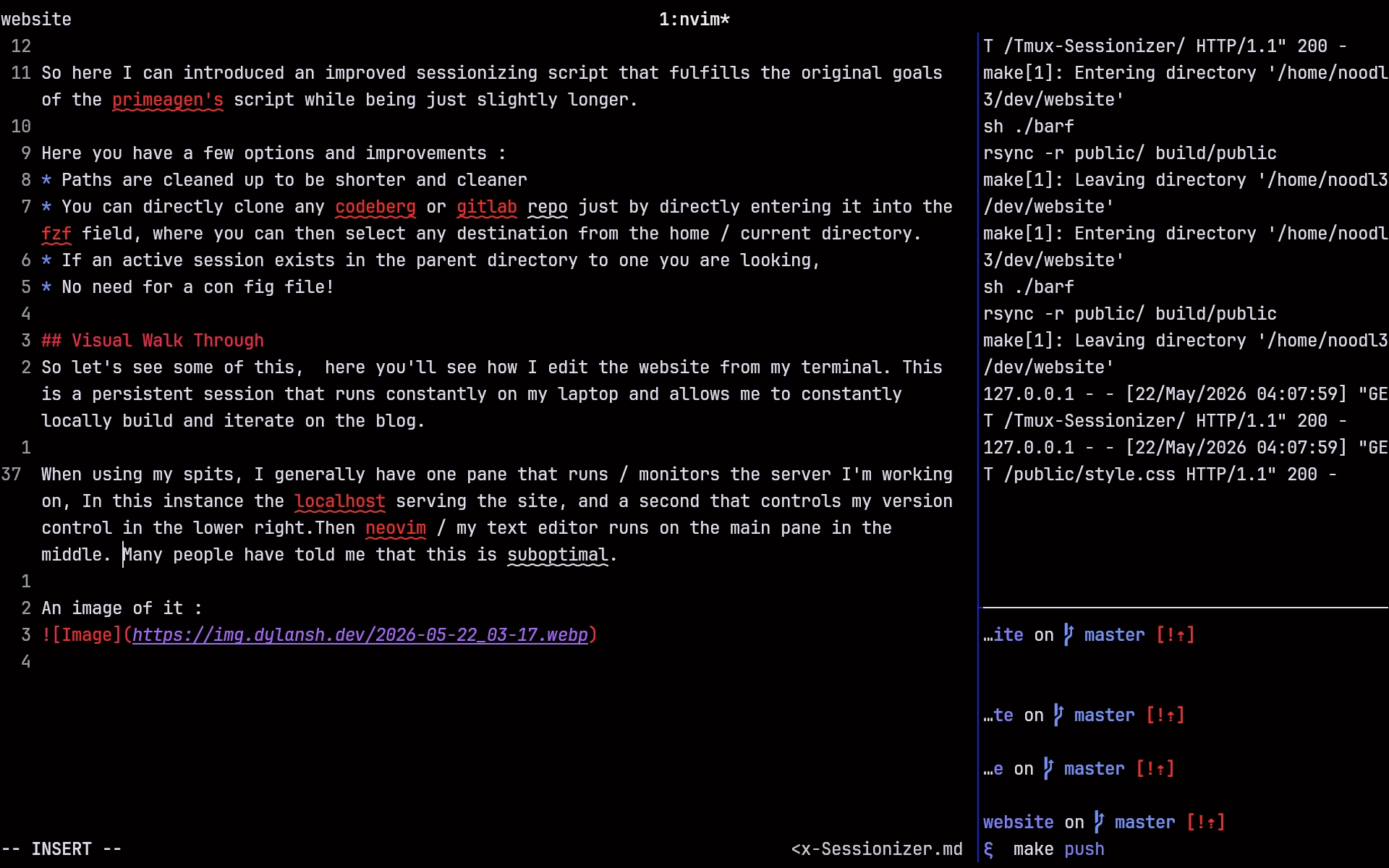Click the 'T /public/style.css HTTP/1.1" 200 -' log line
Image resolution: width=1389 pixels, height=868 pixels.
(1160, 475)
